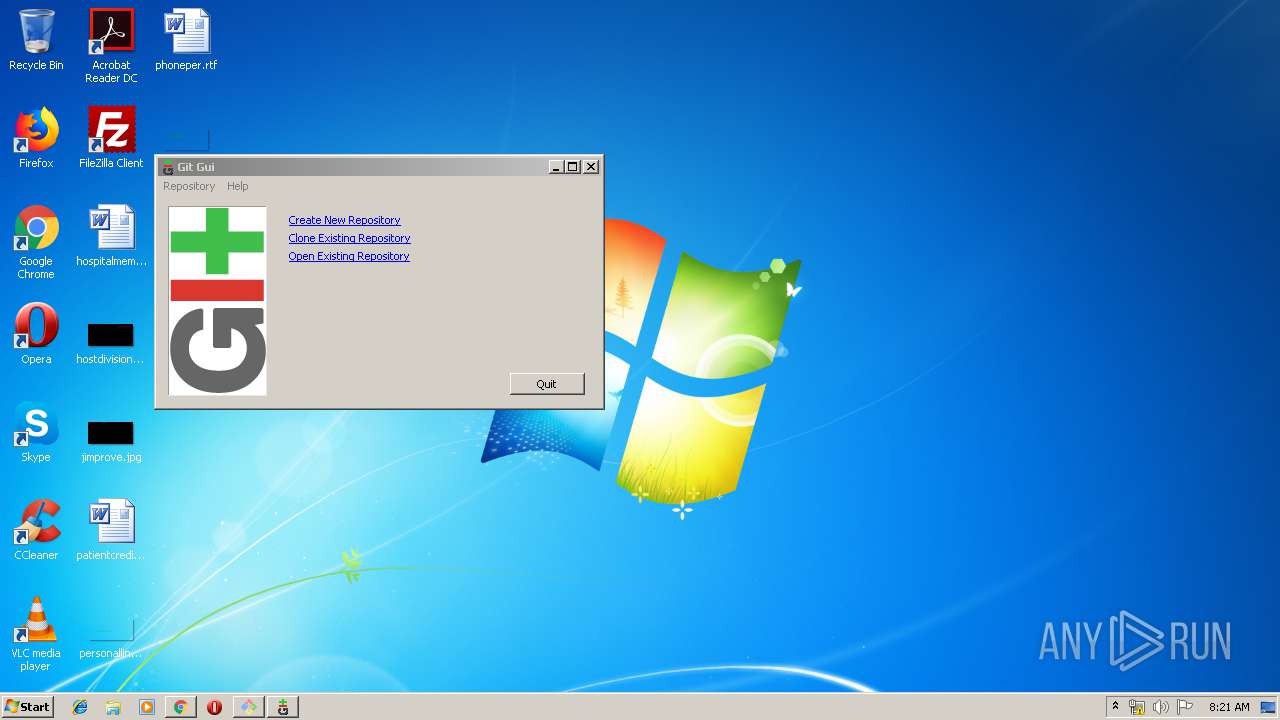Select the Opera desktop shortcut
The height and width of the screenshot is (720, 1280).
click(x=36, y=334)
